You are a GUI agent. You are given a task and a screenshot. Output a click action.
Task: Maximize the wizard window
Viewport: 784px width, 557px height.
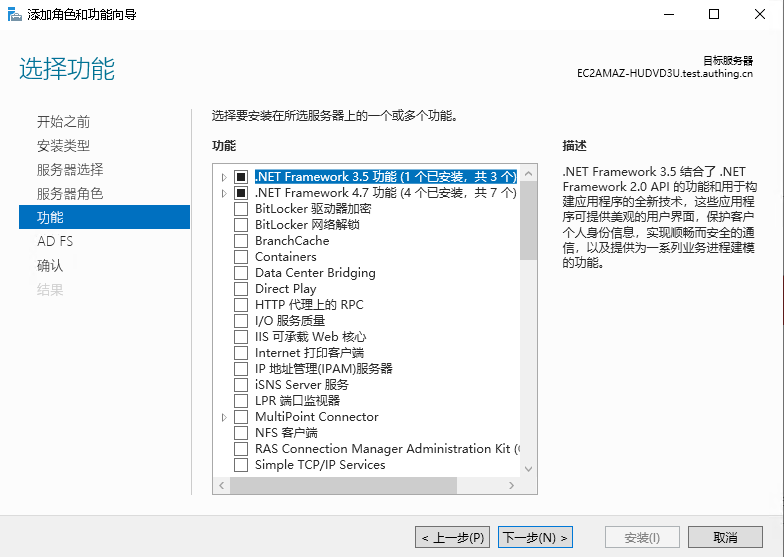pos(714,14)
